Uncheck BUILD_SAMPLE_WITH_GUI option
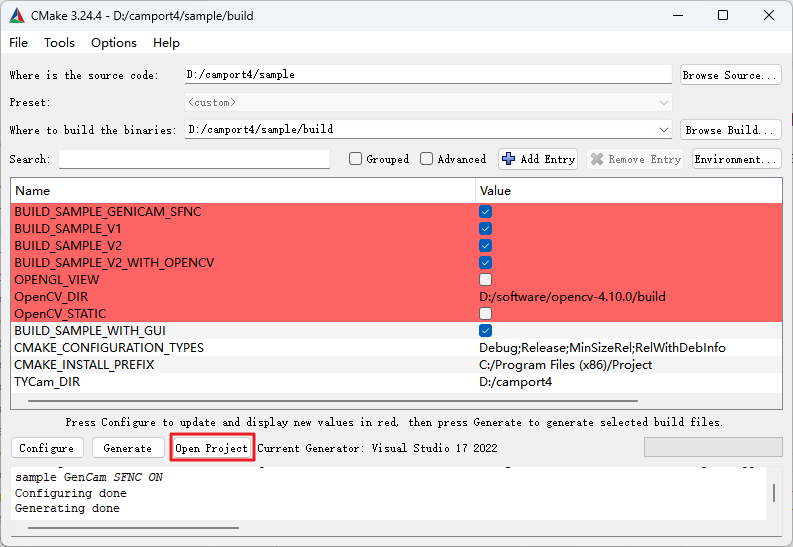Screen dimensions: 793x547 click(x=485, y=331)
